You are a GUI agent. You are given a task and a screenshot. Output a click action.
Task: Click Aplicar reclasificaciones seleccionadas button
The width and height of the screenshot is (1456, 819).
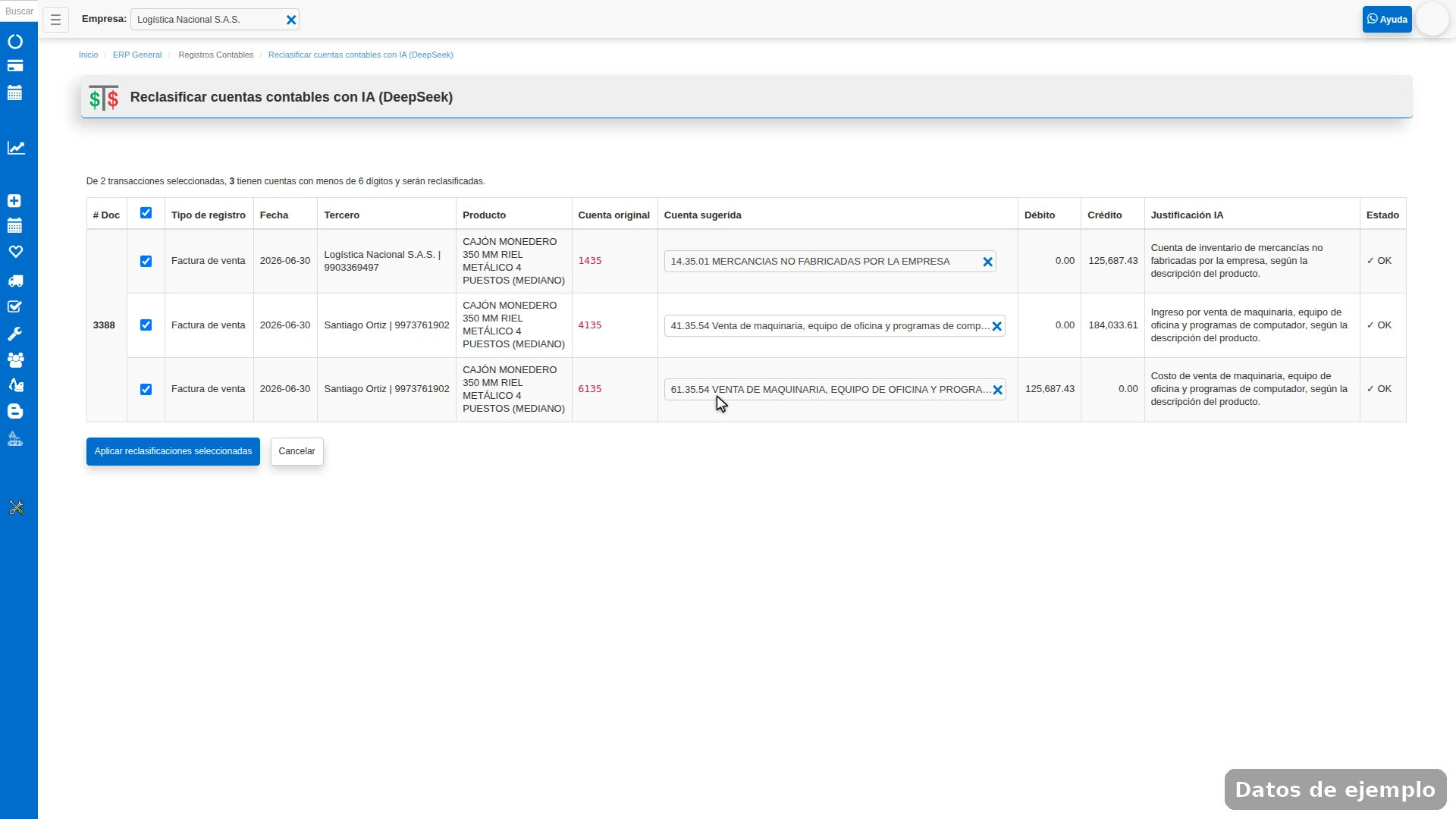(x=173, y=452)
